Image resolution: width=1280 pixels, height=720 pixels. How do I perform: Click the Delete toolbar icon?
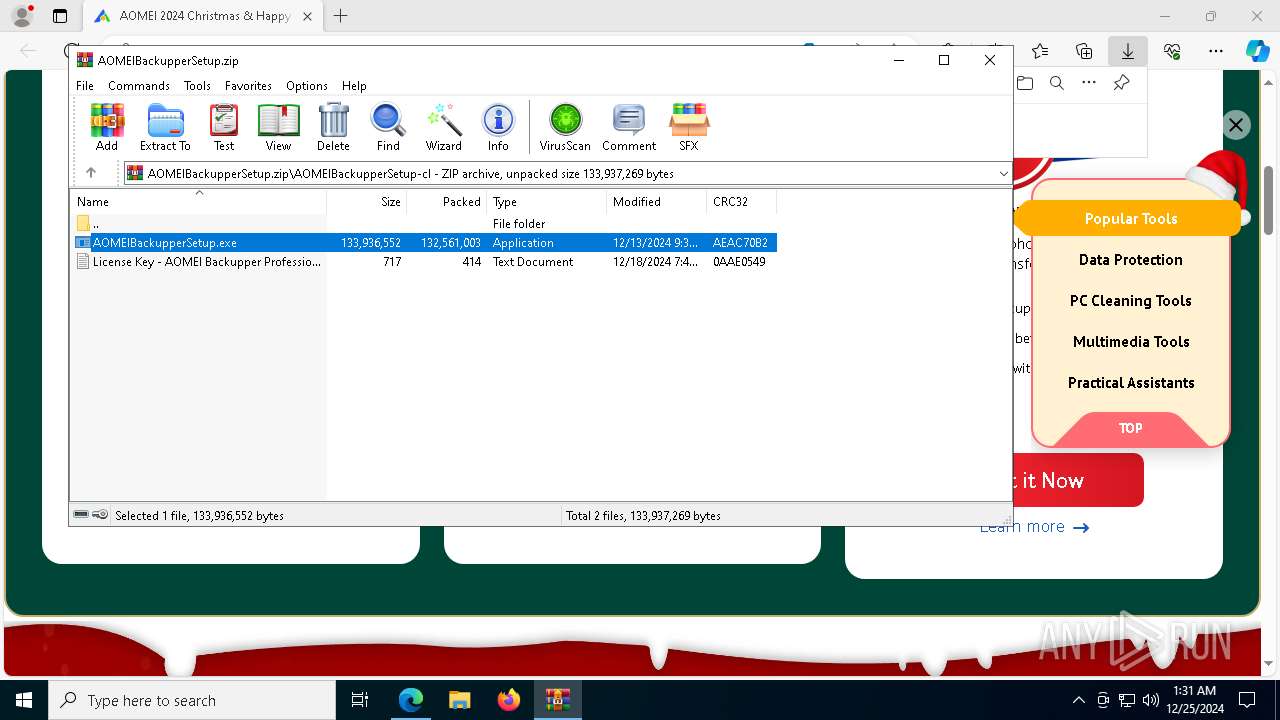pyautogui.click(x=333, y=127)
